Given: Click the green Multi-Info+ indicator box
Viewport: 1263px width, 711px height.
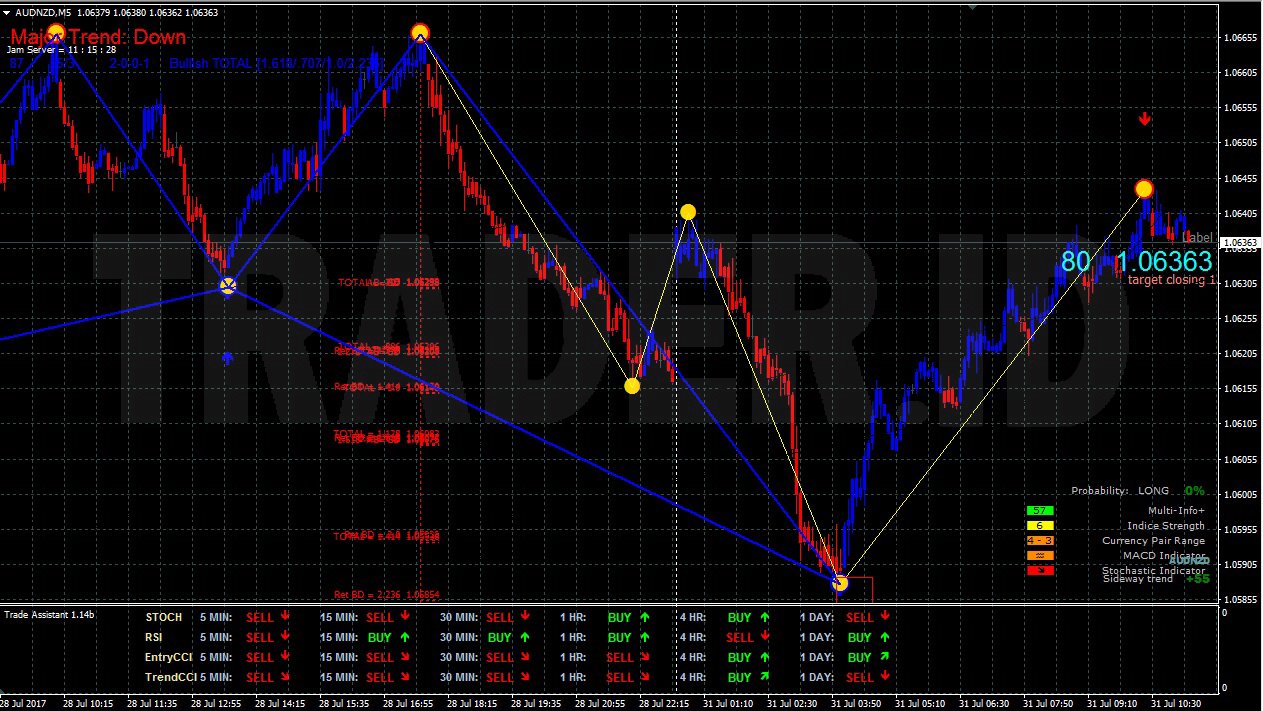Looking at the screenshot, I should 1038,510.
